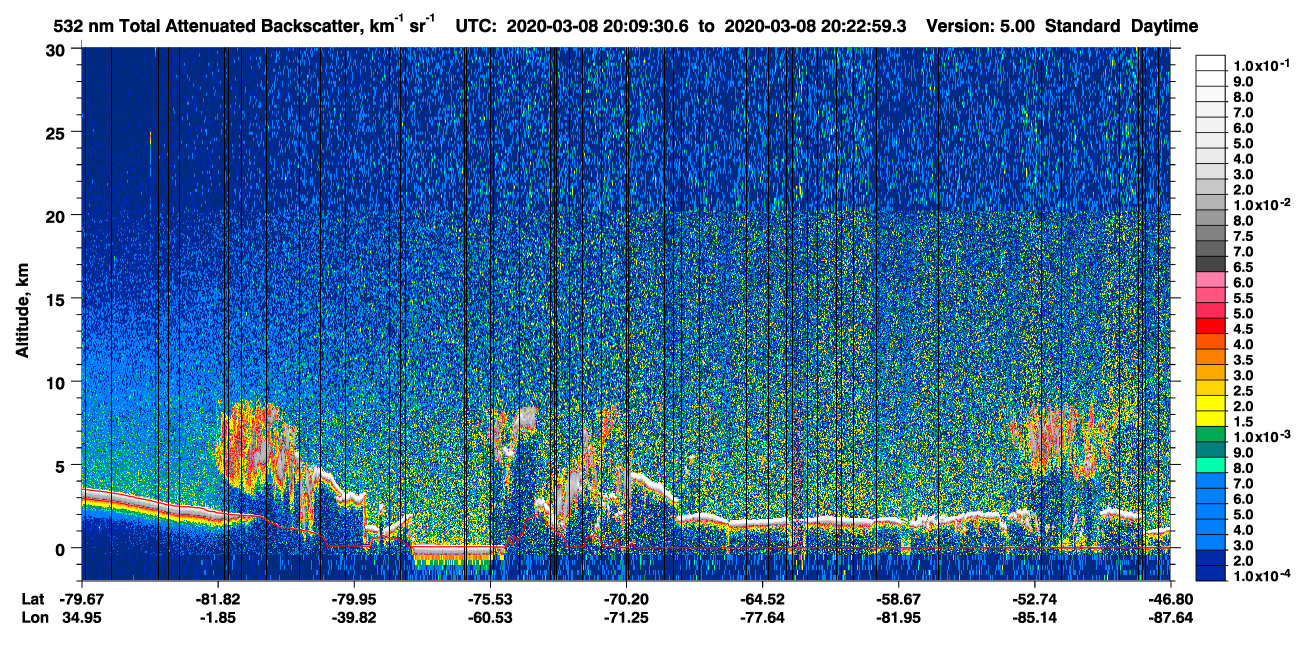Click the colorbar label "5.5"
The height and width of the screenshot is (667, 1300).
1243,298
